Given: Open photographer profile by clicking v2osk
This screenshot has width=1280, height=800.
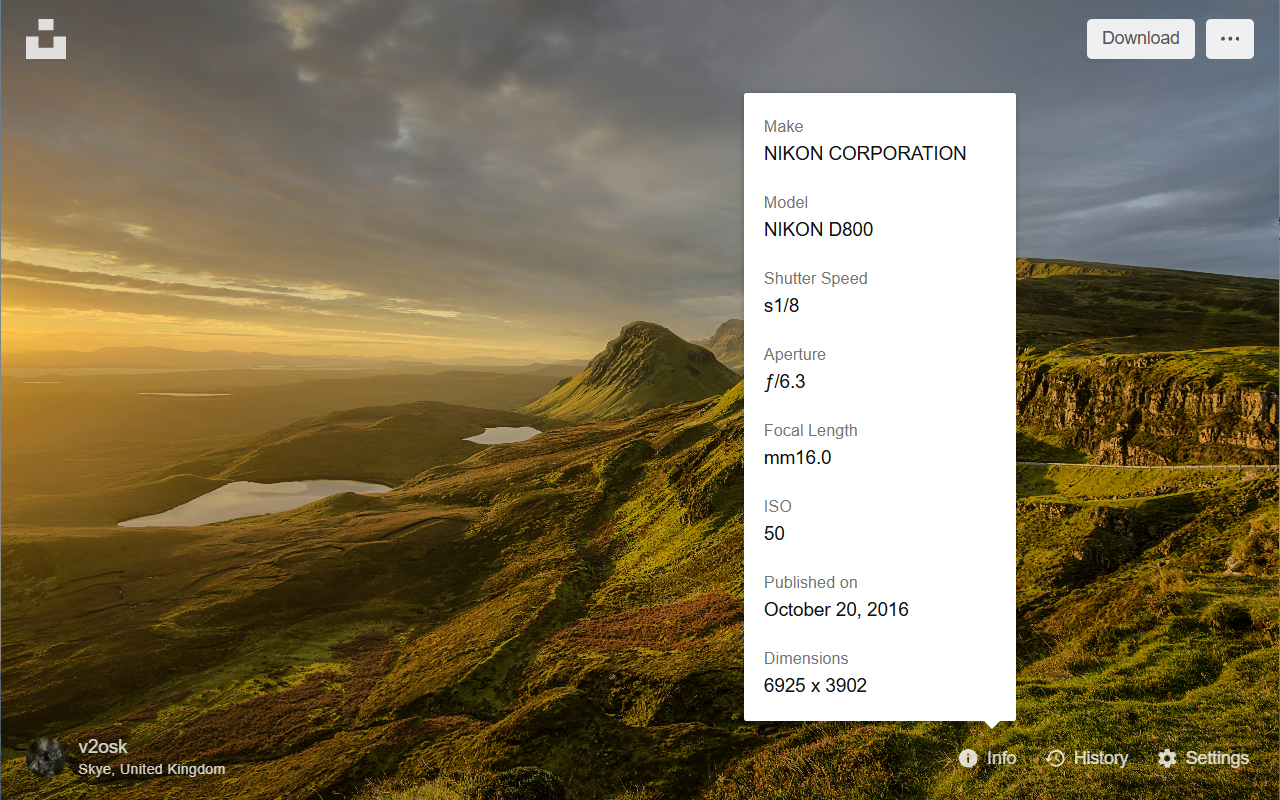Looking at the screenshot, I should (103, 746).
